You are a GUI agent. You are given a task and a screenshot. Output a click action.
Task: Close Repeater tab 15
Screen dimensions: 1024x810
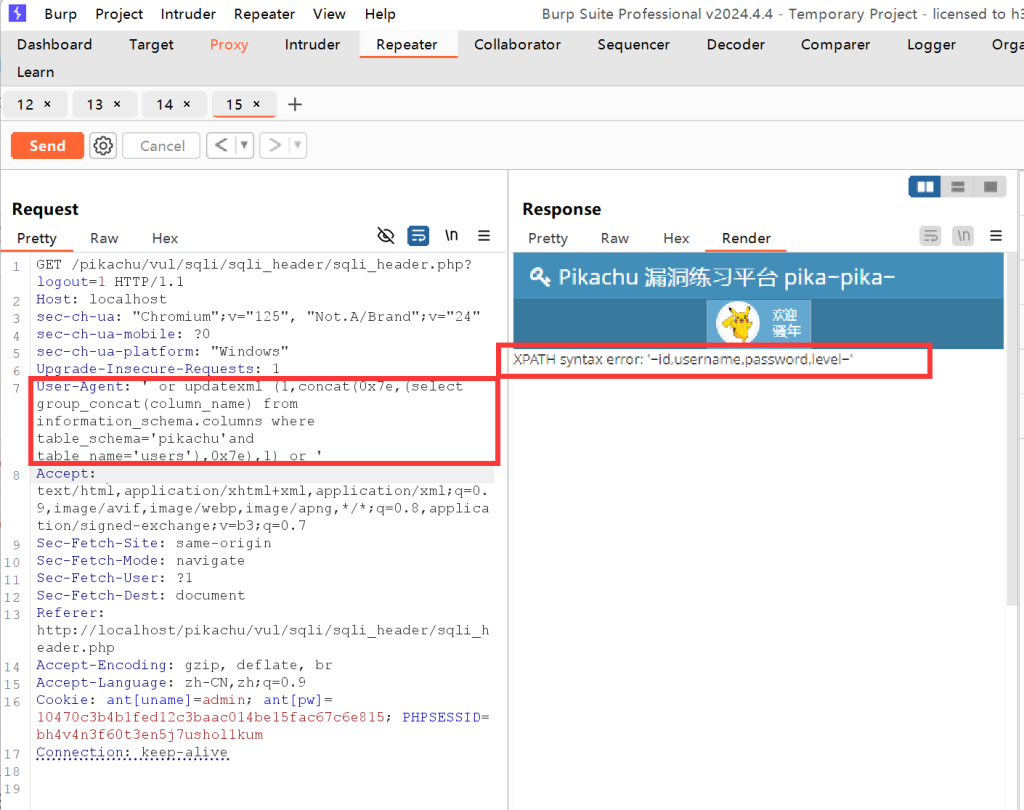[257, 104]
